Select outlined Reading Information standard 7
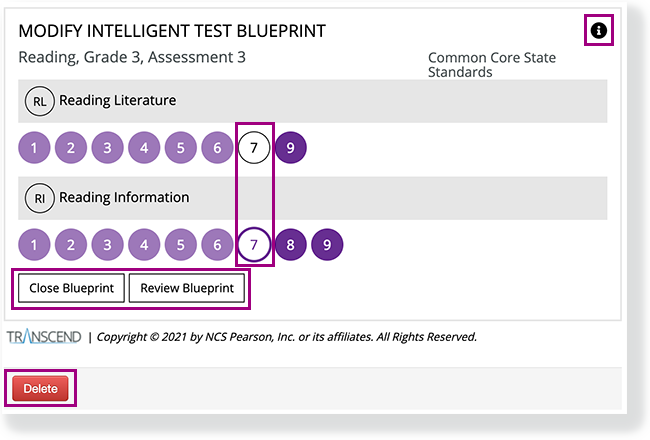Screen dimensions: 650x440 254,245
